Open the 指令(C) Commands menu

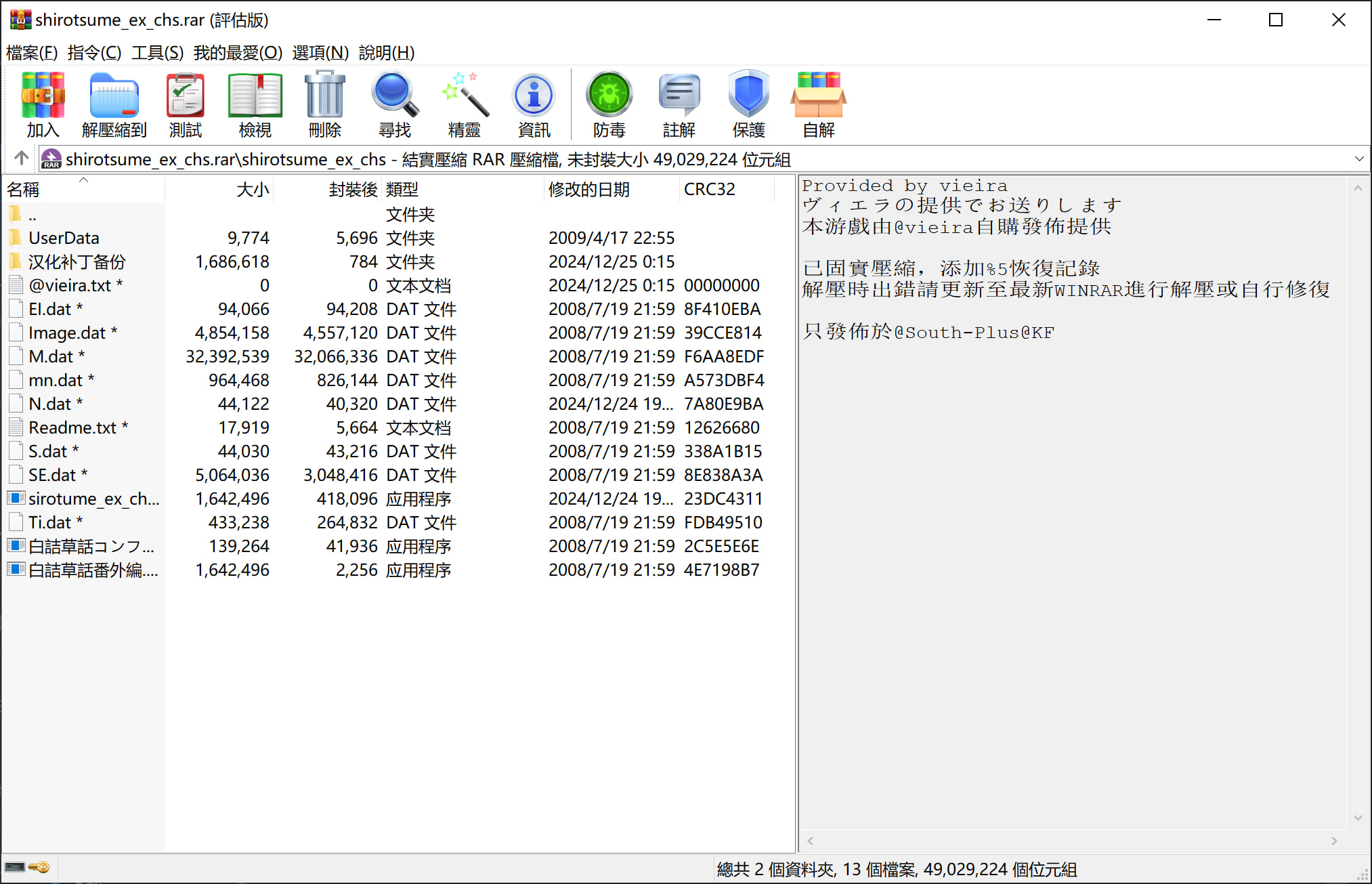pos(94,52)
